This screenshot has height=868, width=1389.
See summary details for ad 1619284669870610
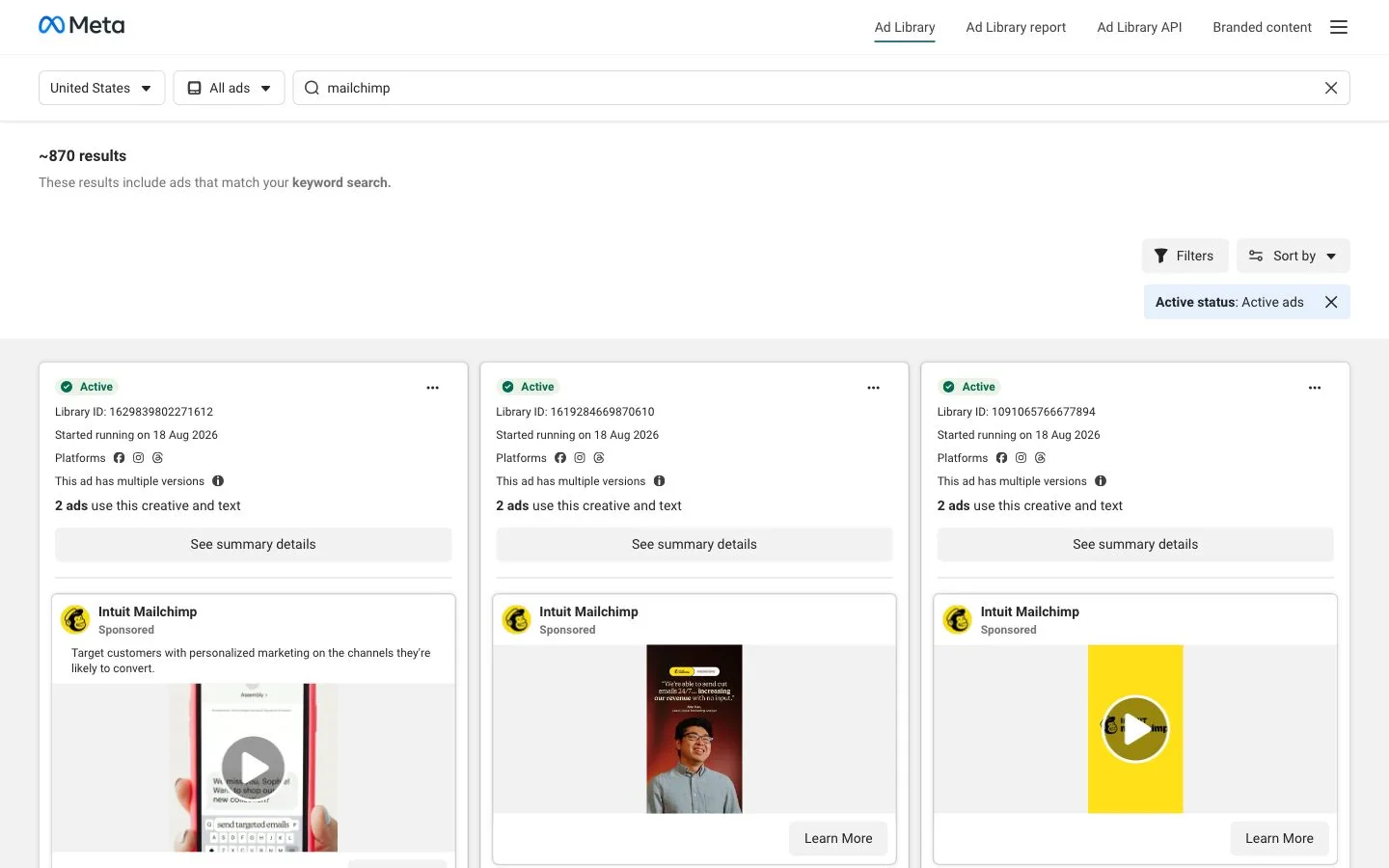694,545
